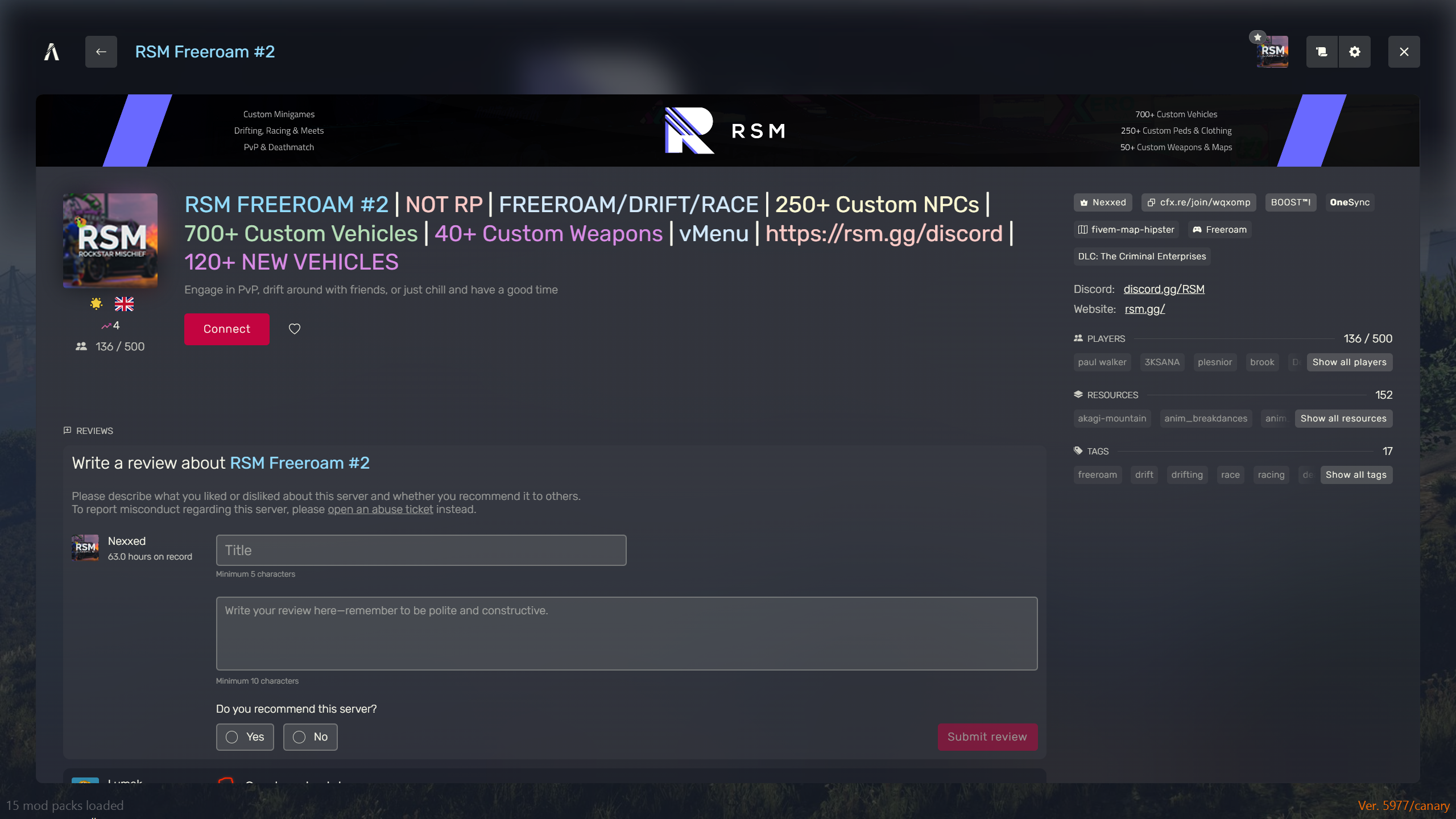Screen dimensions: 1456x819
Task: Expand the Show all players list
Action: [x=1349, y=362]
